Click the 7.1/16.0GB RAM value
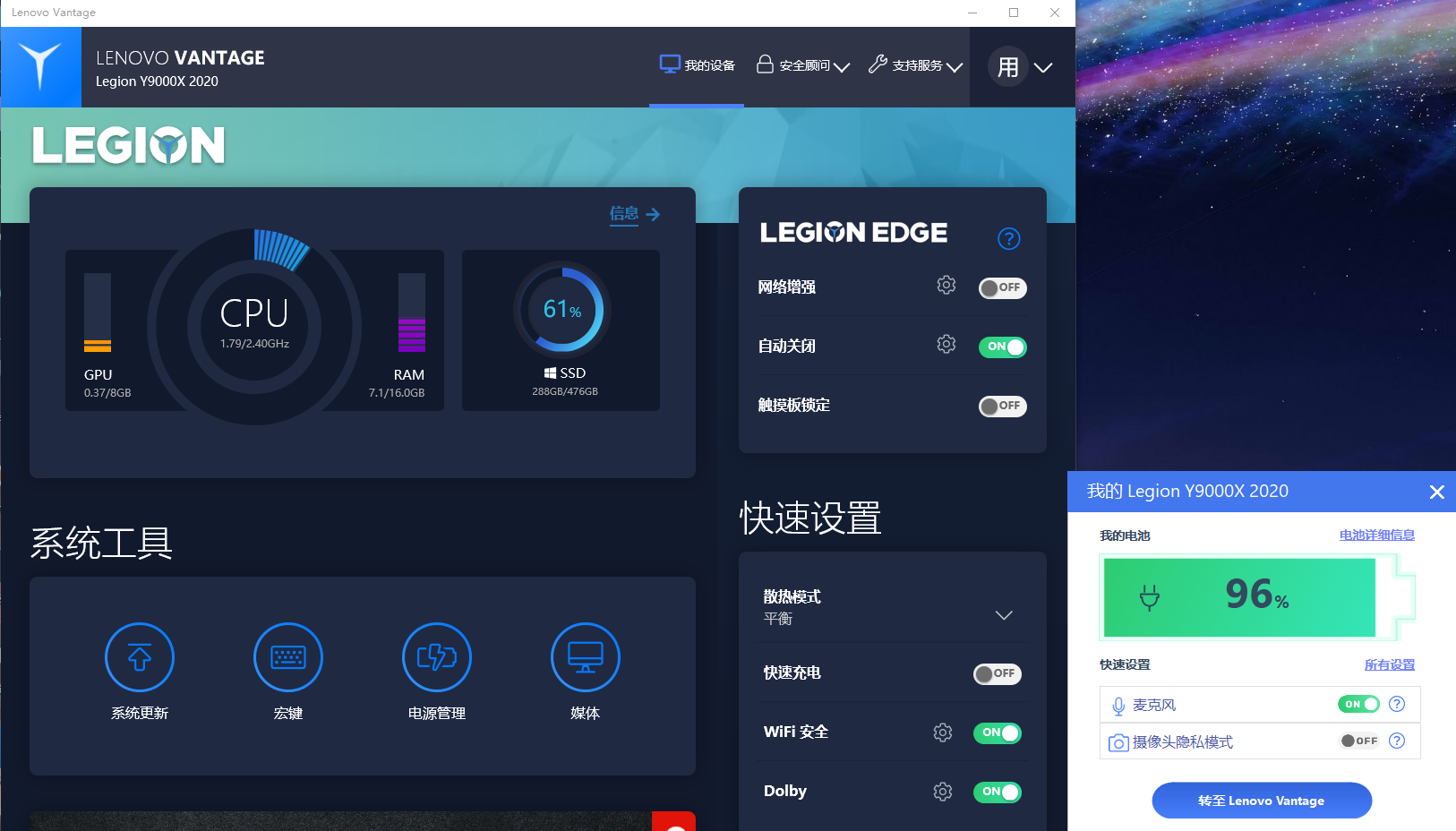 click(397, 393)
